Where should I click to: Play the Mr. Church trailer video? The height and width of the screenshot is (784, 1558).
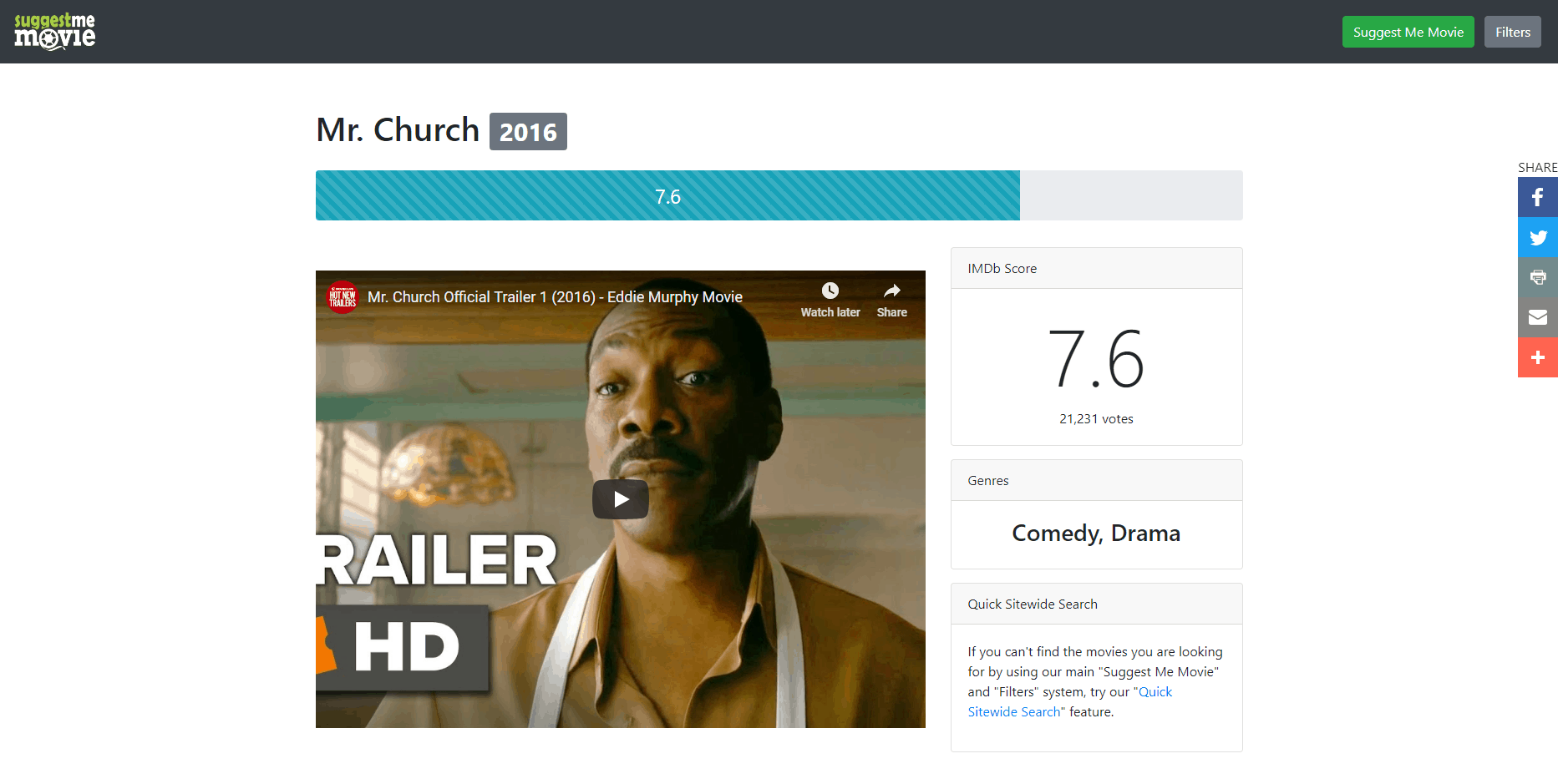pyautogui.click(x=620, y=499)
